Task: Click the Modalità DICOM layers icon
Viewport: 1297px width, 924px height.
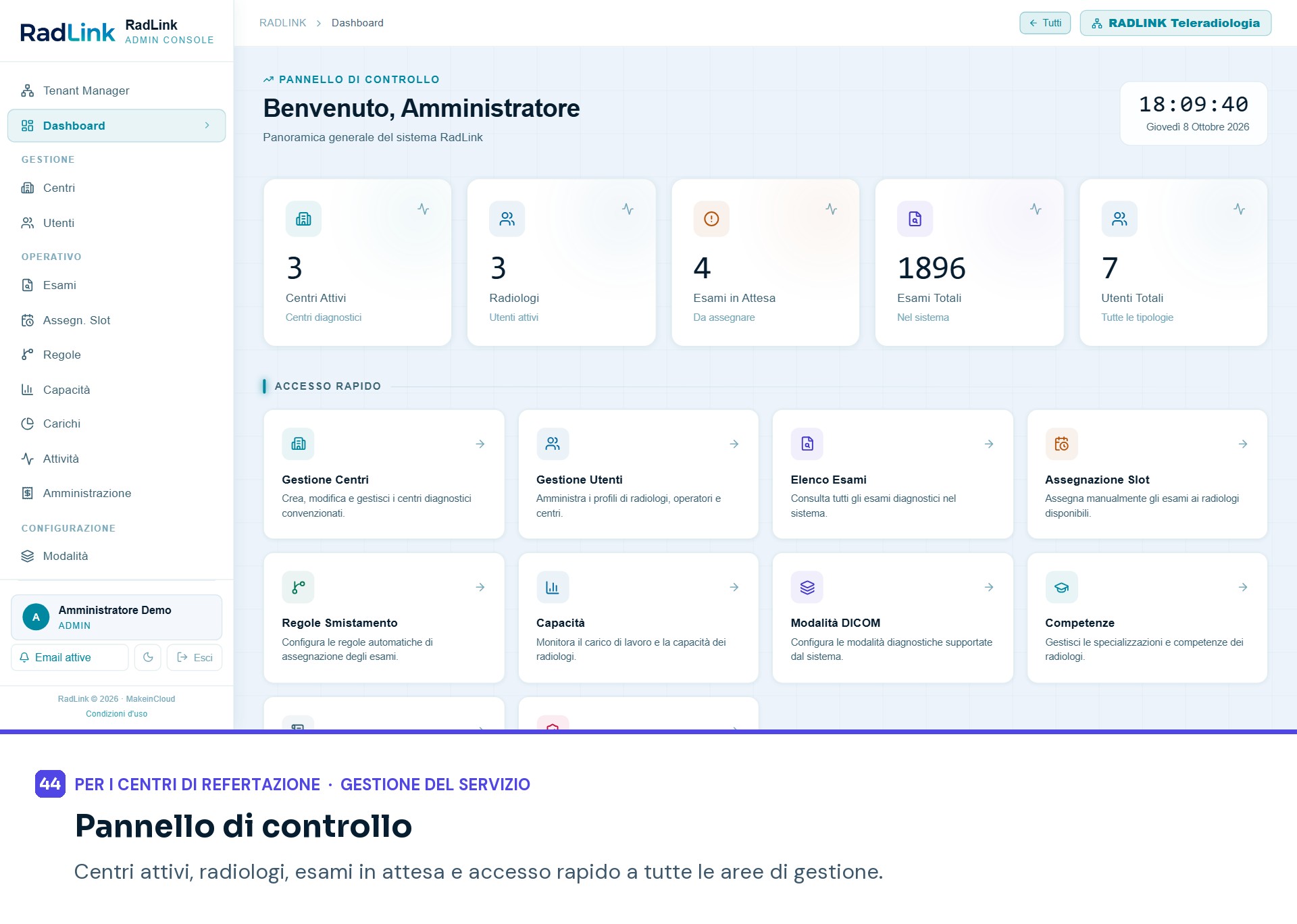Action: [807, 587]
